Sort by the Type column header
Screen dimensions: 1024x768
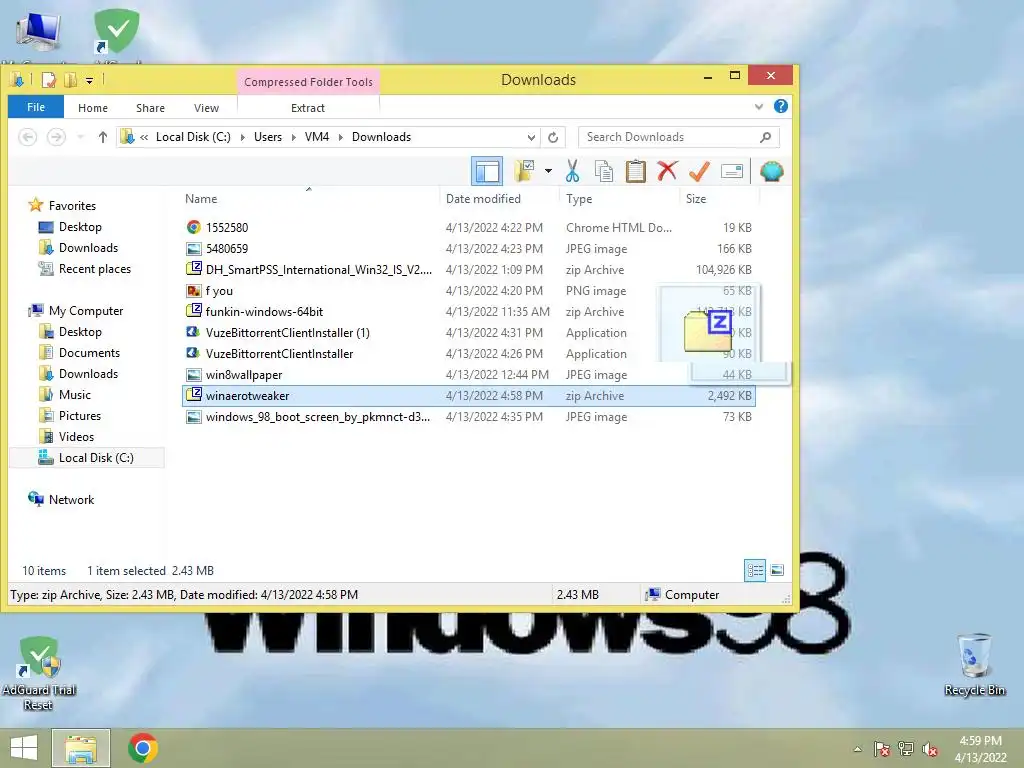(x=579, y=199)
